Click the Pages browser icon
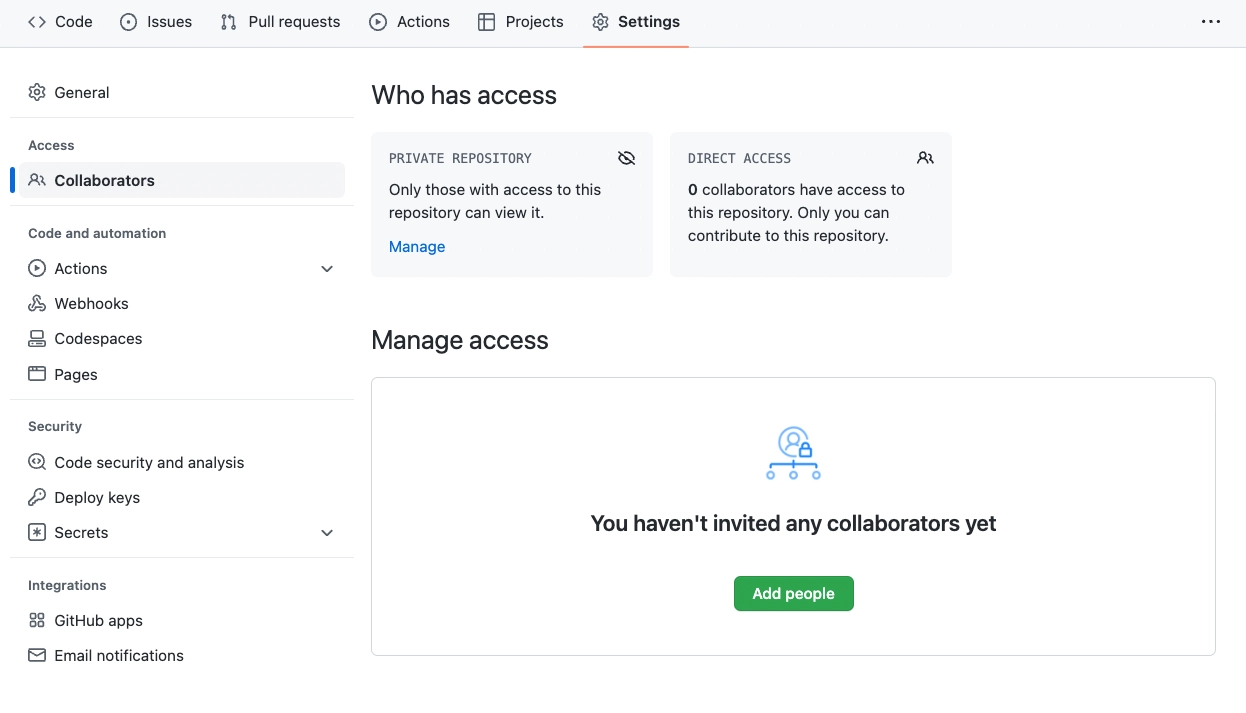The image size is (1246, 713). [x=37, y=374]
